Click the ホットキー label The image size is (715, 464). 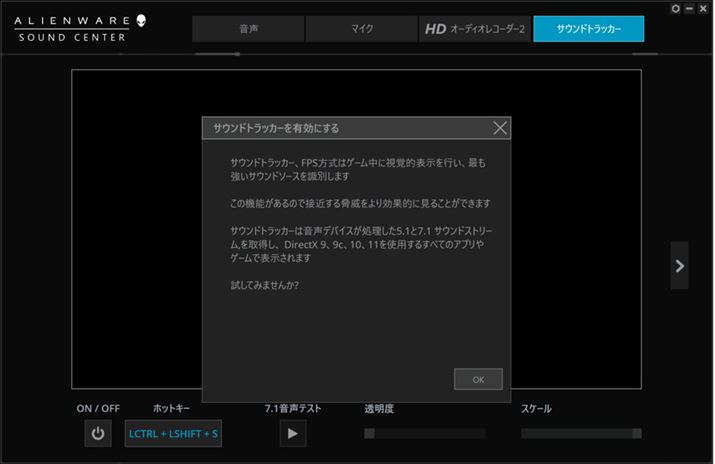pos(171,408)
